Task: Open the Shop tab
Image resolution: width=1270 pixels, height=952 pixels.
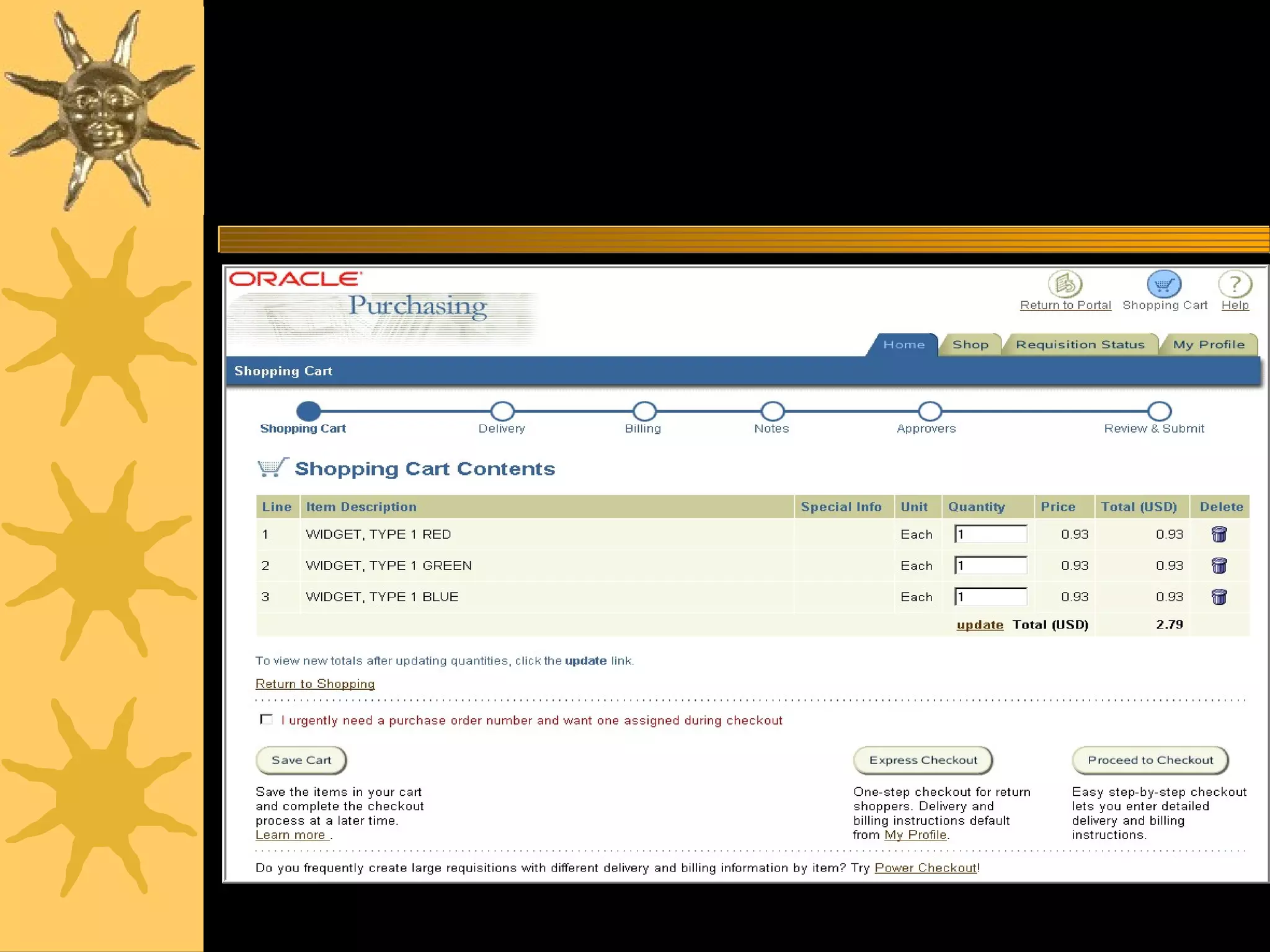Action: pos(970,345)
